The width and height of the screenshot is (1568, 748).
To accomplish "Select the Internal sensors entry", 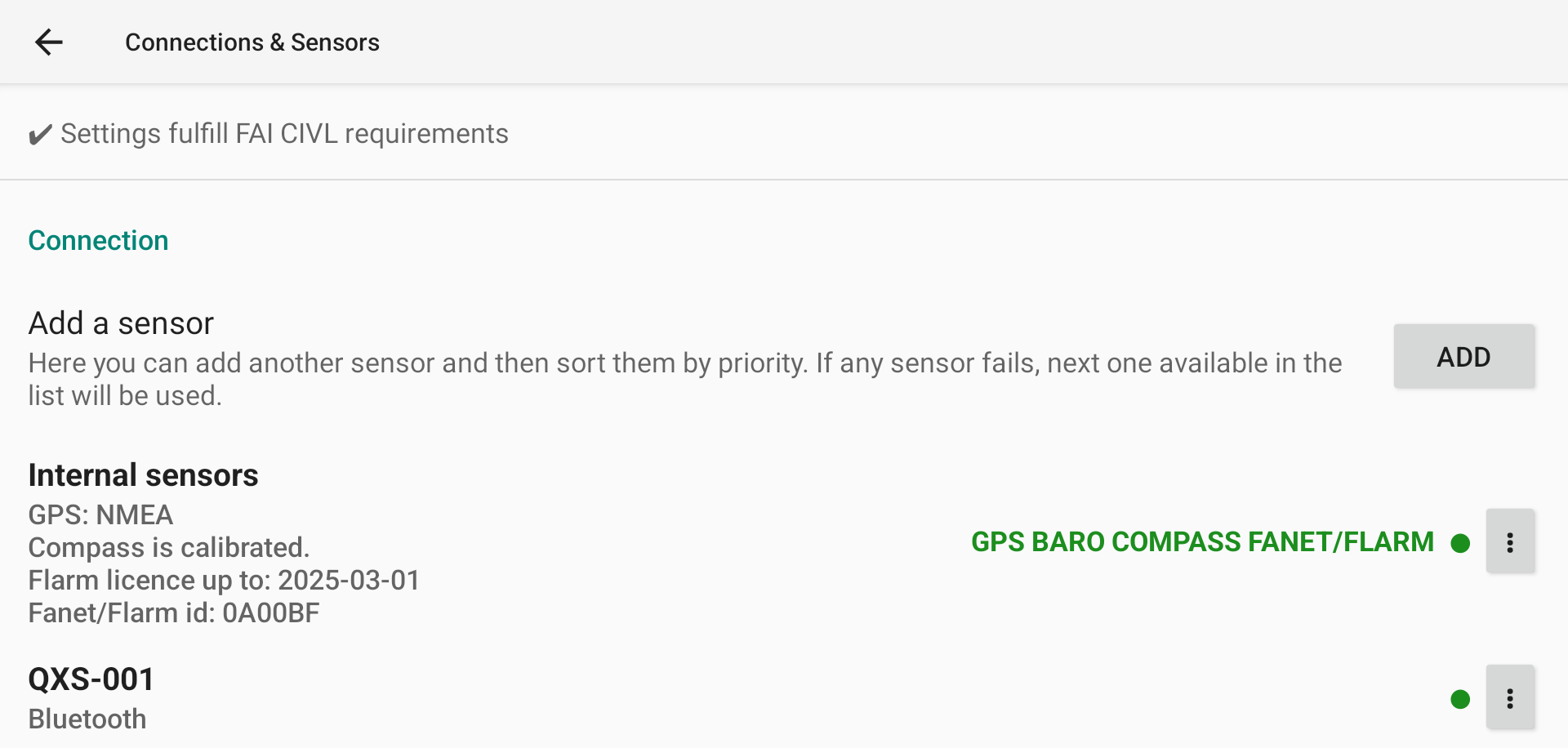I will (143, 475).
